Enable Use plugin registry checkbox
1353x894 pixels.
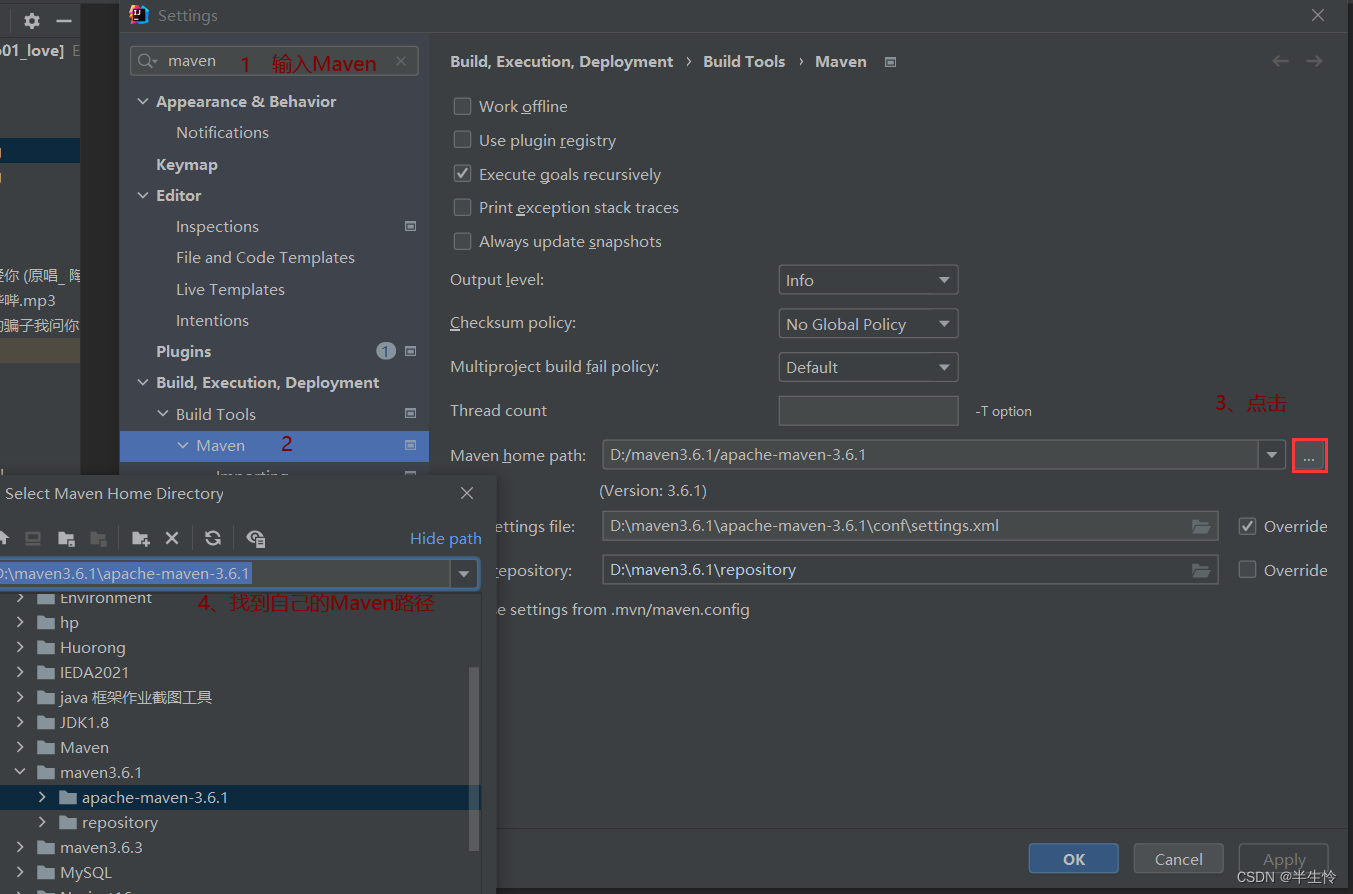[462, 140]
